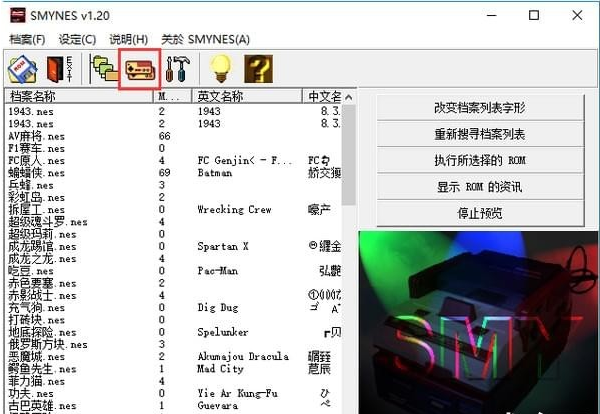Select FC原人.nes in the list
Image resolution: width=600 pixels, height=414 pixels.
click(x=36, y=161)
